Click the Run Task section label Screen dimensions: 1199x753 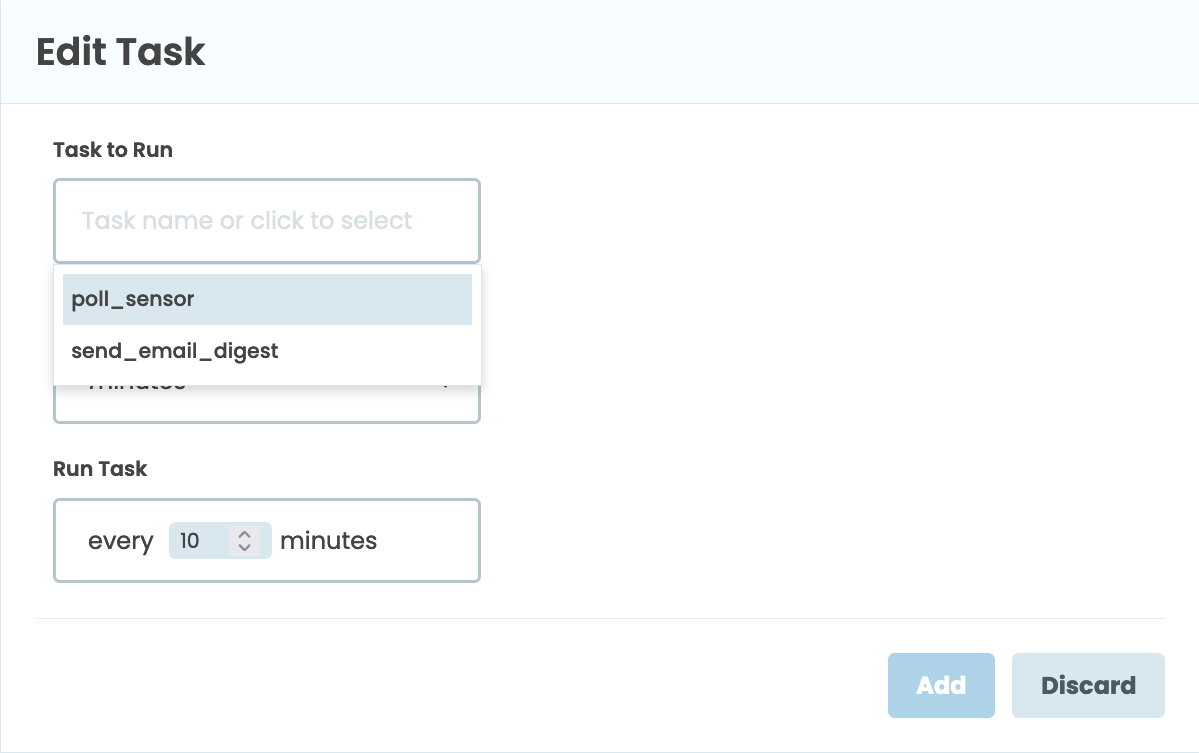pos(100,468)
